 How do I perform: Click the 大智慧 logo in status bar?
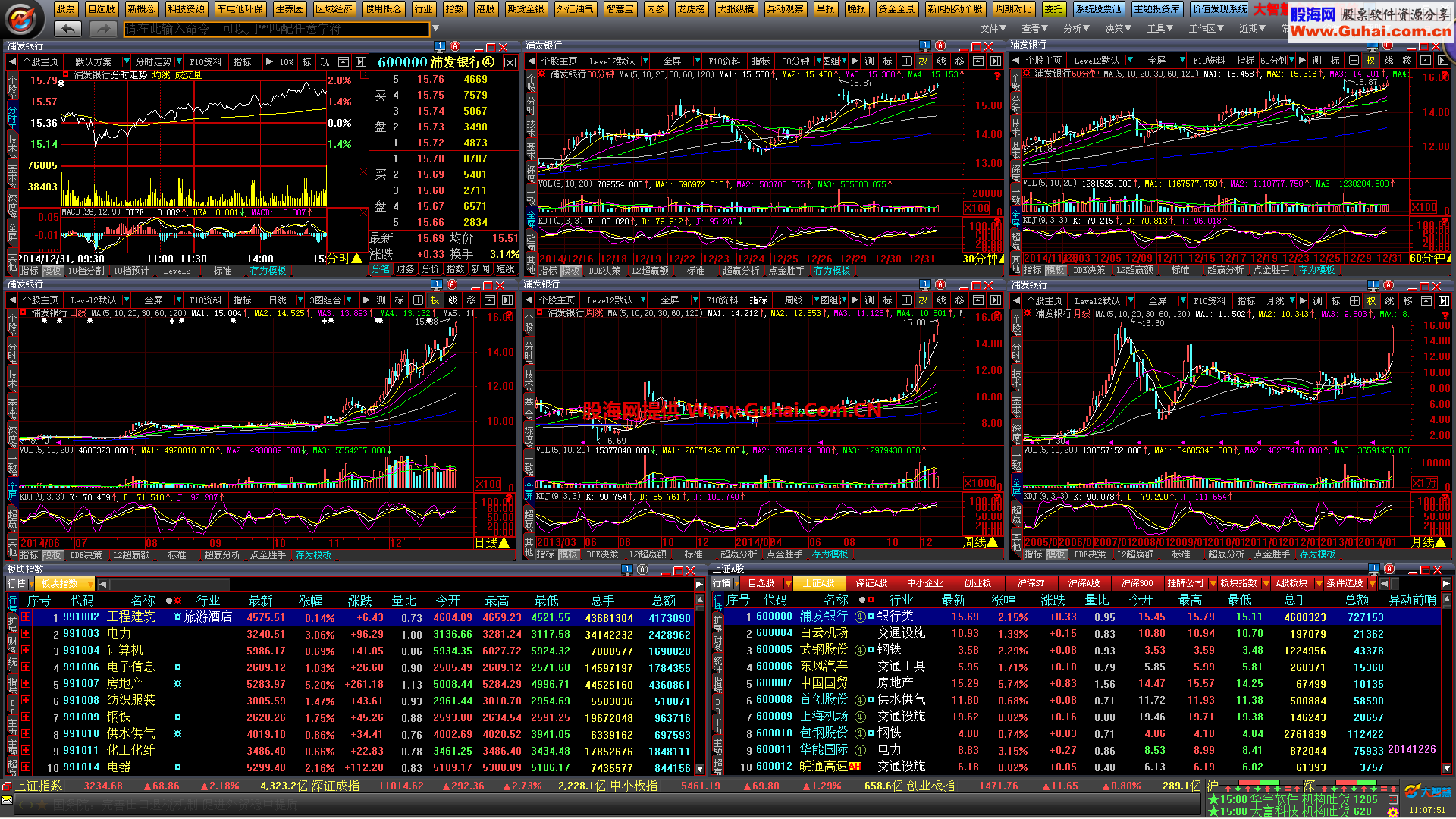tap(1427, 792)
